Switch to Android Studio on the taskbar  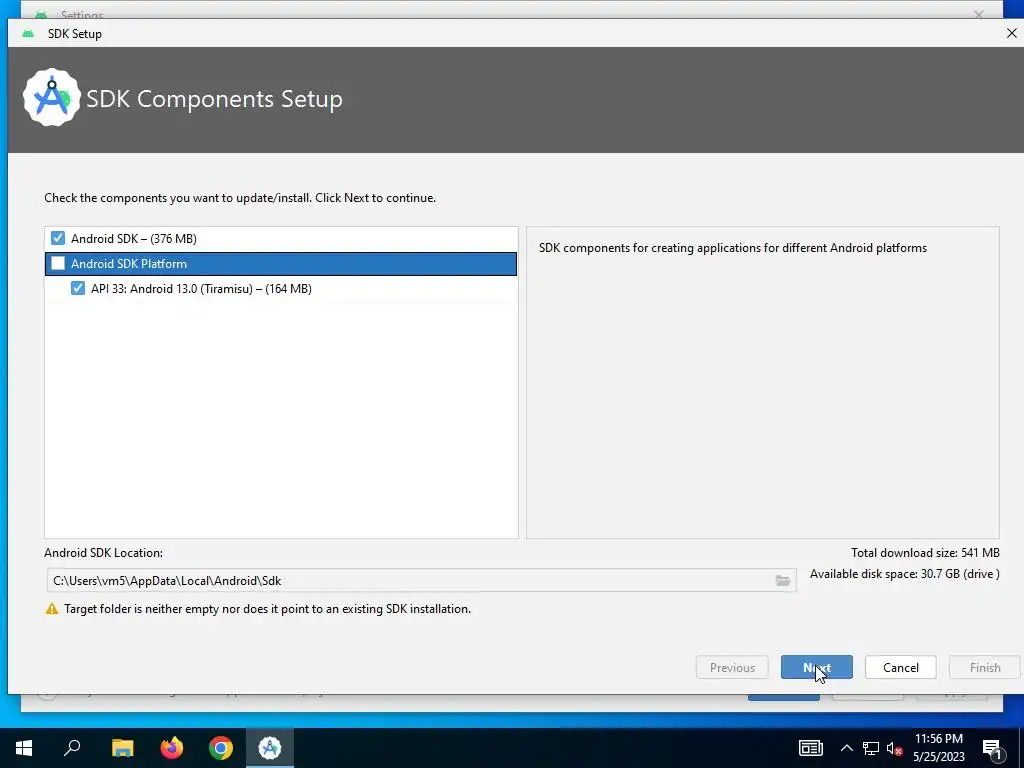pos(270,748)
